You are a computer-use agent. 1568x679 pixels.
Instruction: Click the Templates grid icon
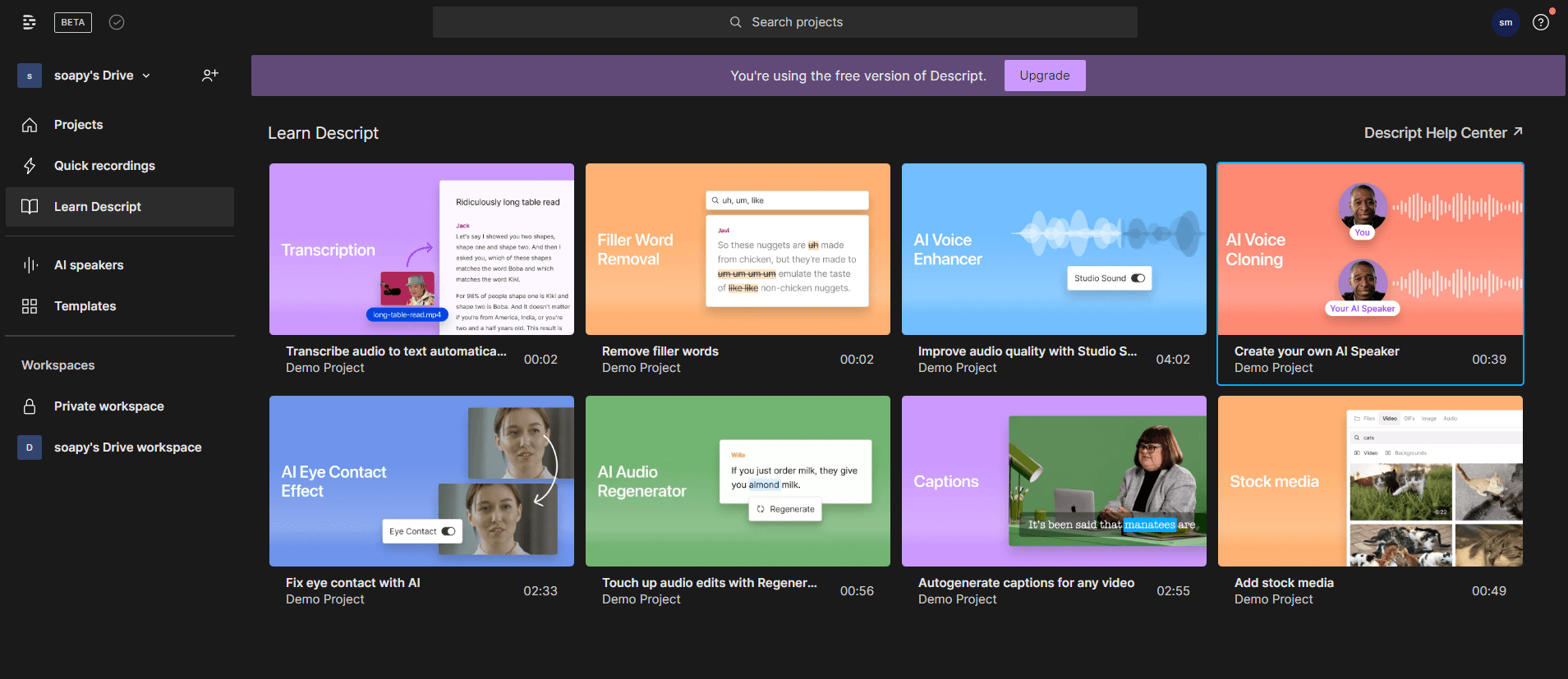pos(30,306)
